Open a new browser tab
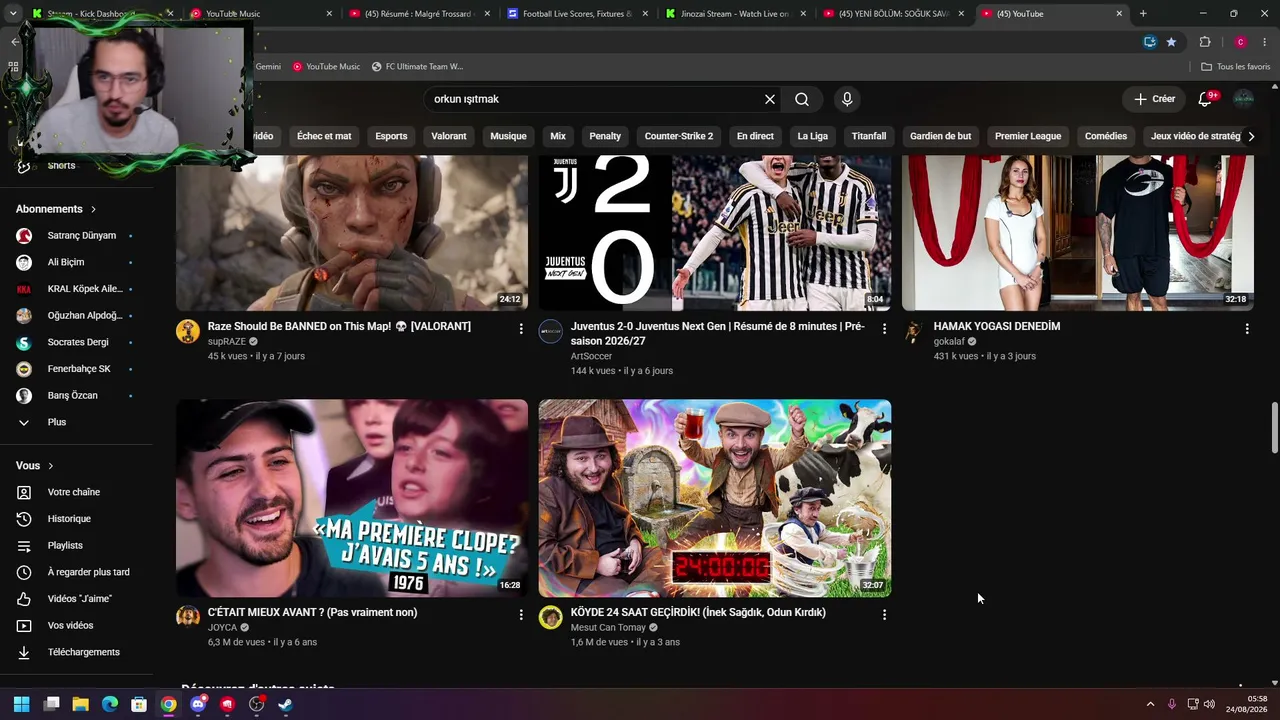 (x=1143, y=14)
